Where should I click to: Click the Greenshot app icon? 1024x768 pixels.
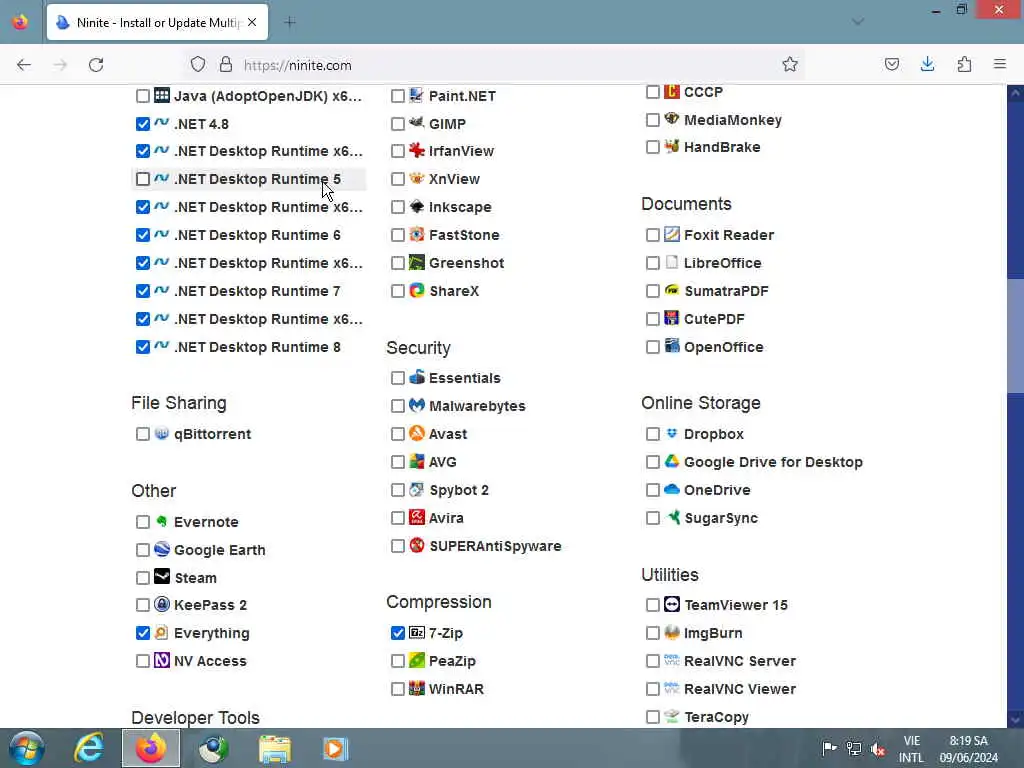(x=417, y=263)
